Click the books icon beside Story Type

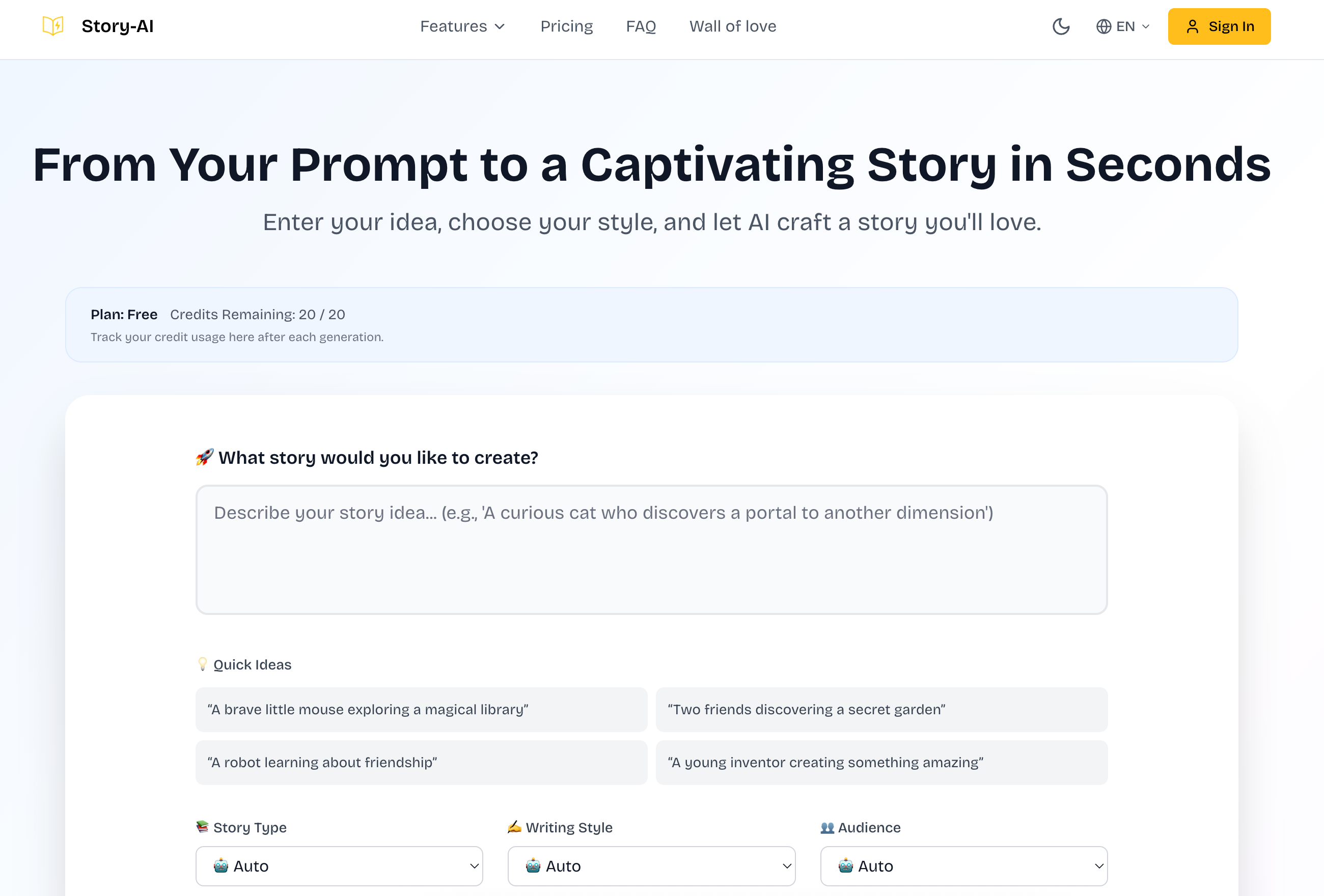(202, 826)
